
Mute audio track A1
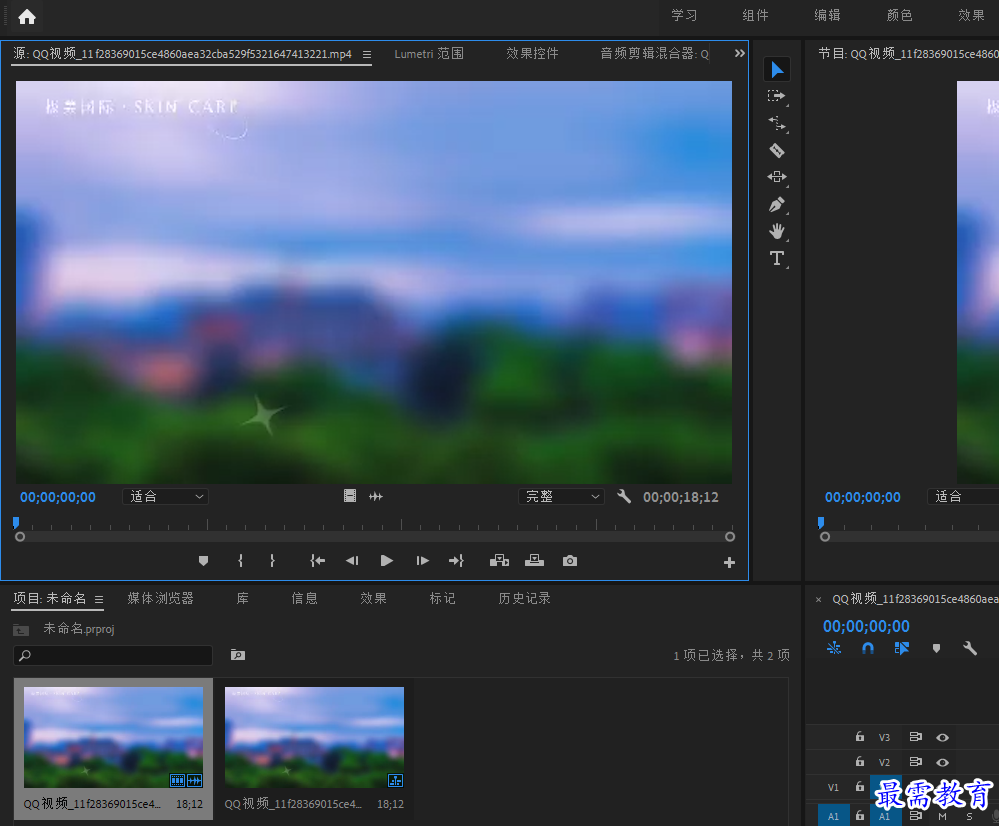942,816
